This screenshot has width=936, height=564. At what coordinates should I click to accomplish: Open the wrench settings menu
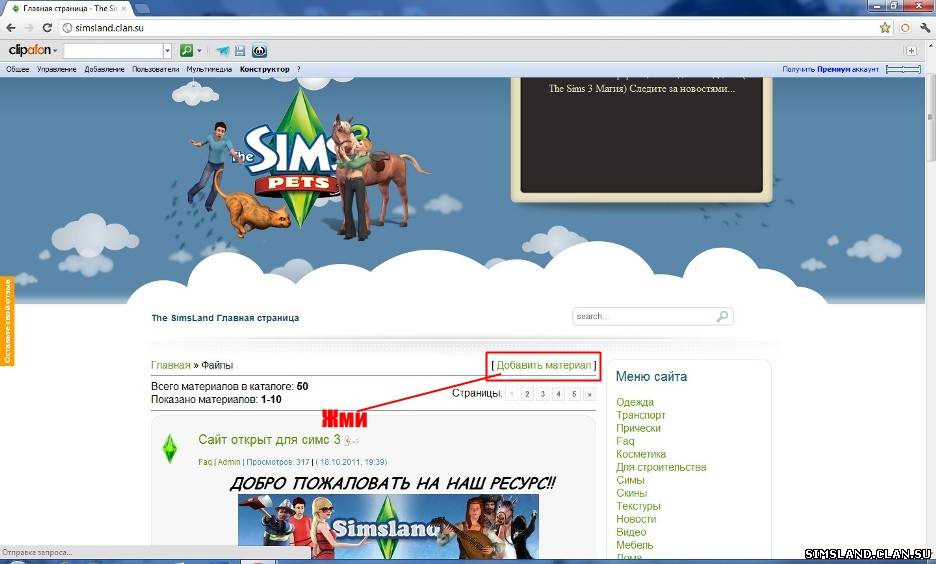coord(925,28)
